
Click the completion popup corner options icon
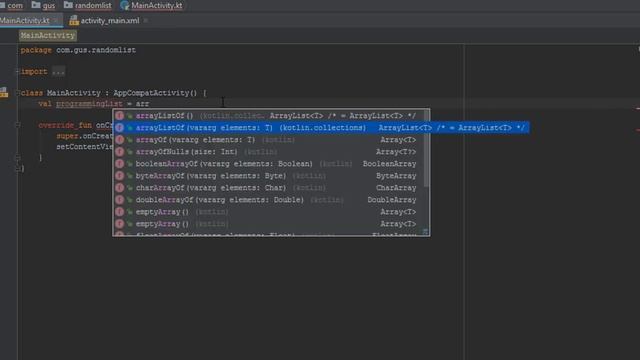[425, 231]
